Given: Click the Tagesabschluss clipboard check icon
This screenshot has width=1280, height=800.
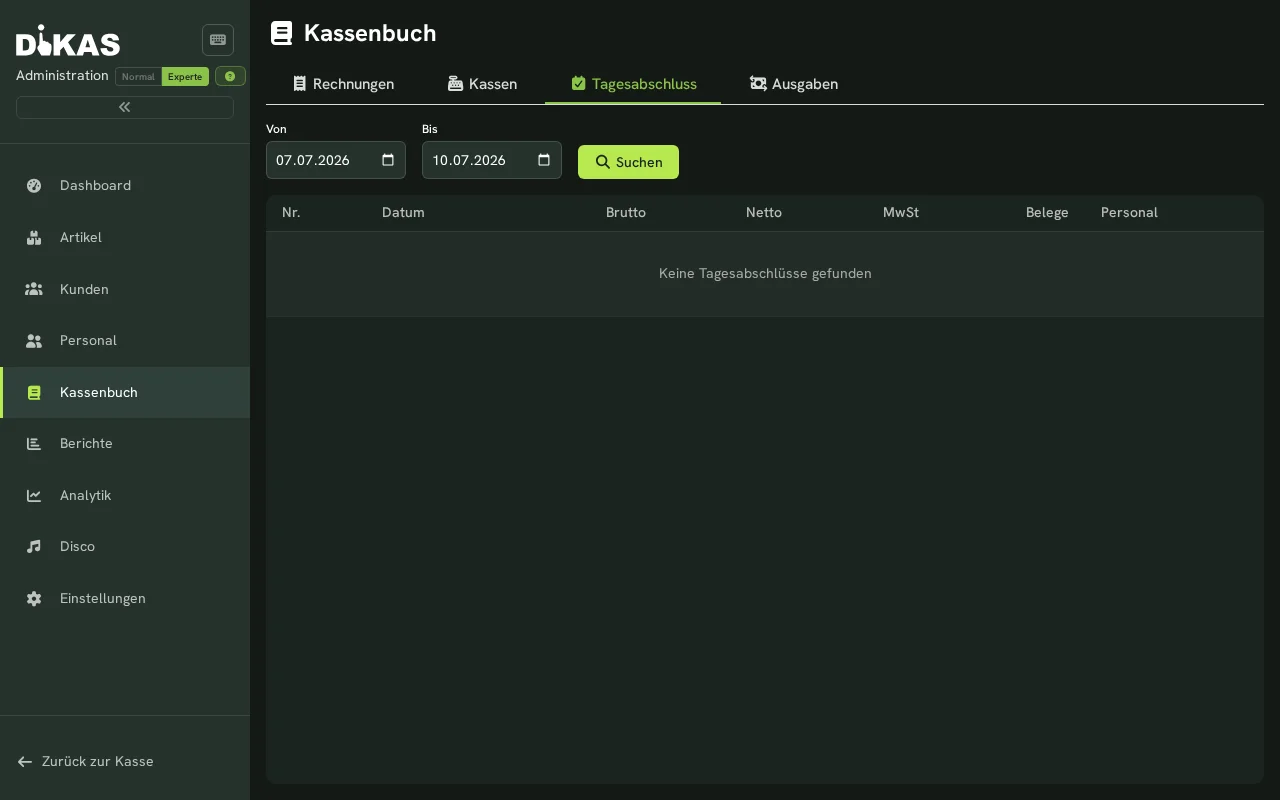Looking at the screenshot, I should 578,84.
